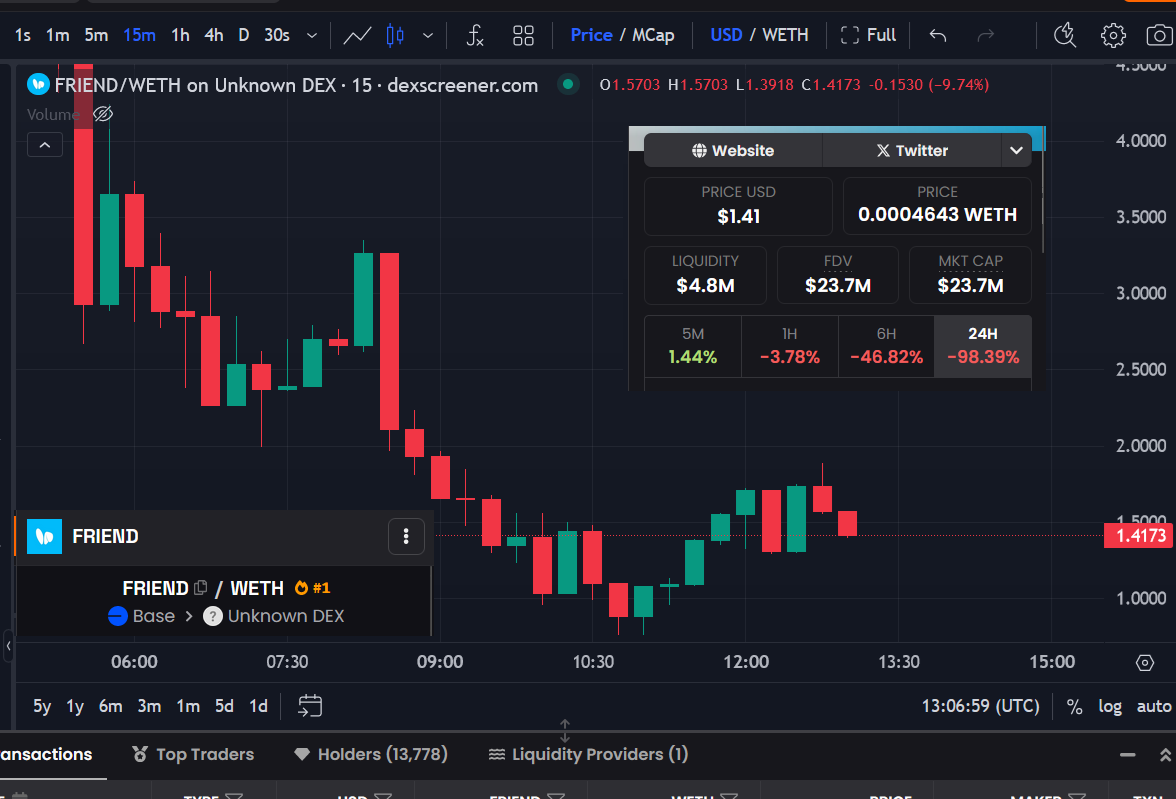Image resolution: width=1176 pixels, height=799 pixels.
Task: Select candlestick chart style
Action: point(395,35)
